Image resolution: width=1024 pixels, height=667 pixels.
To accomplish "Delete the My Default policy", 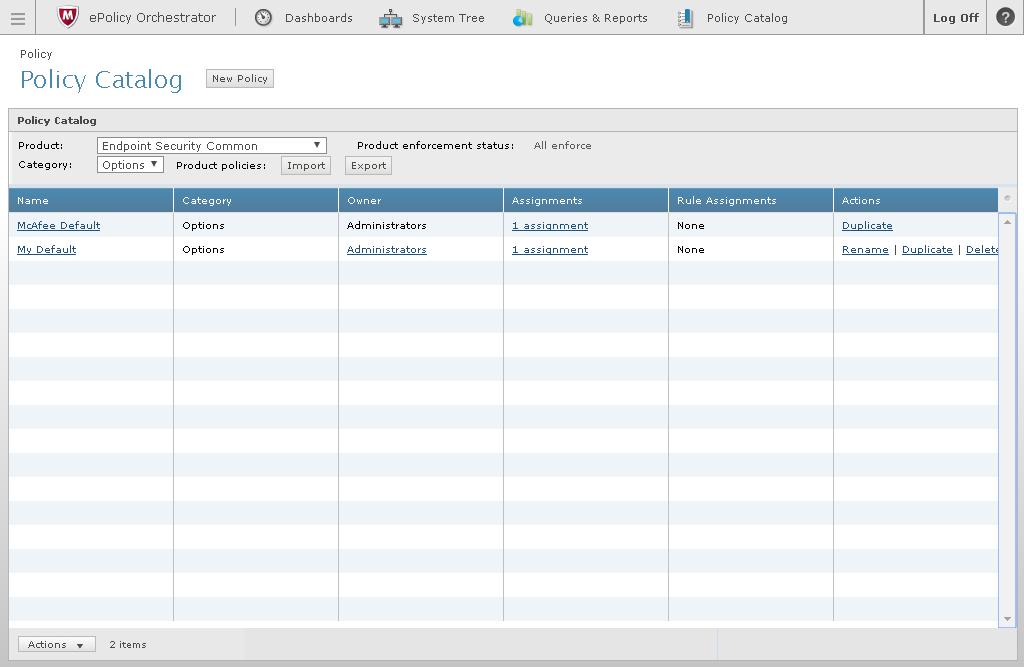I will 982,250.
